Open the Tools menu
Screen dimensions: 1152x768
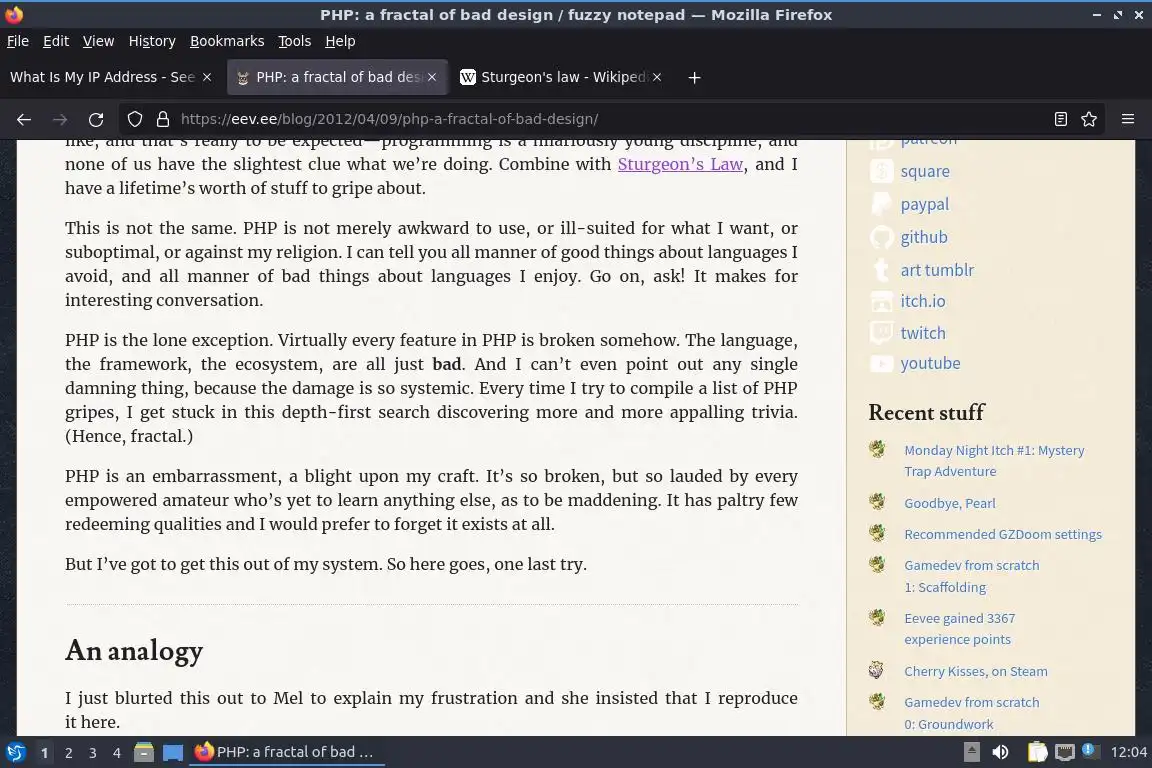coord(295,41)
